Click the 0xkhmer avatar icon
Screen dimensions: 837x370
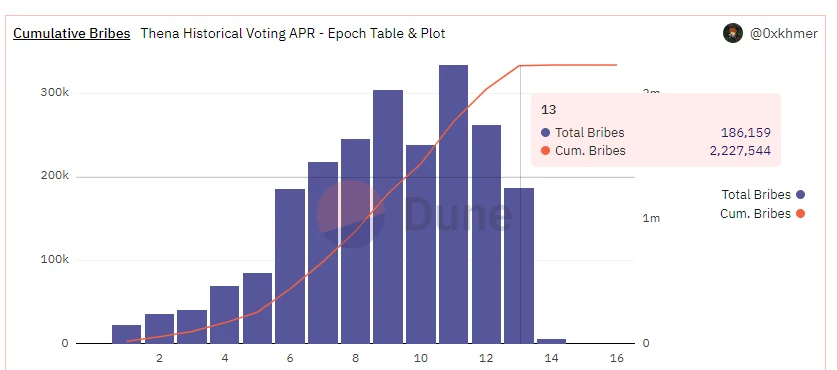[733, 33]
